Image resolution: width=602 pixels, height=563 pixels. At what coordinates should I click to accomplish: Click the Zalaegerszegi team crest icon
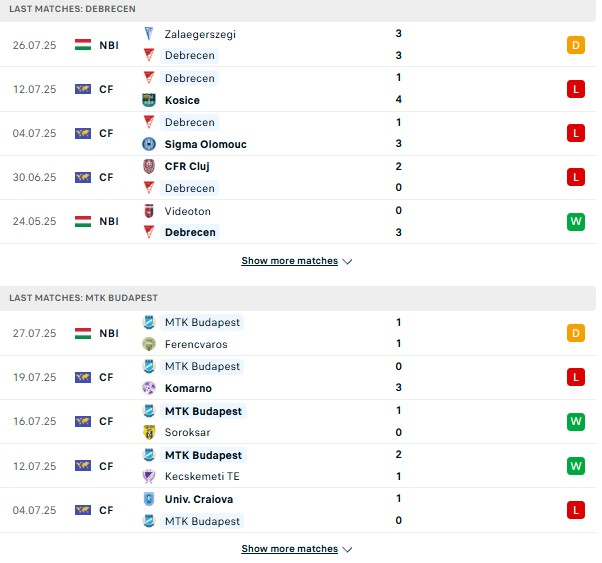pos(149,34)
